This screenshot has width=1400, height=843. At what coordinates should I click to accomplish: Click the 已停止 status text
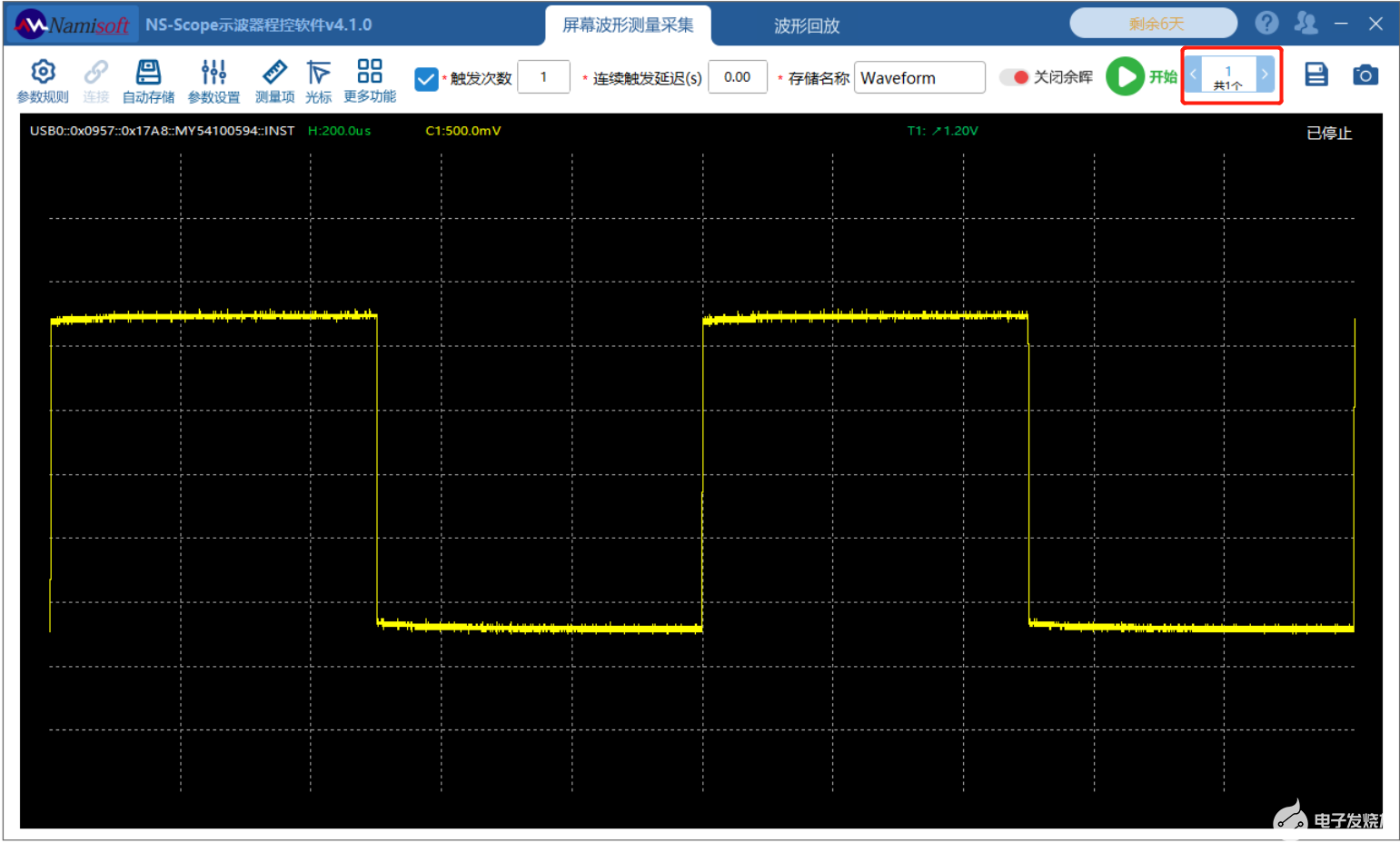point(1329,134)
